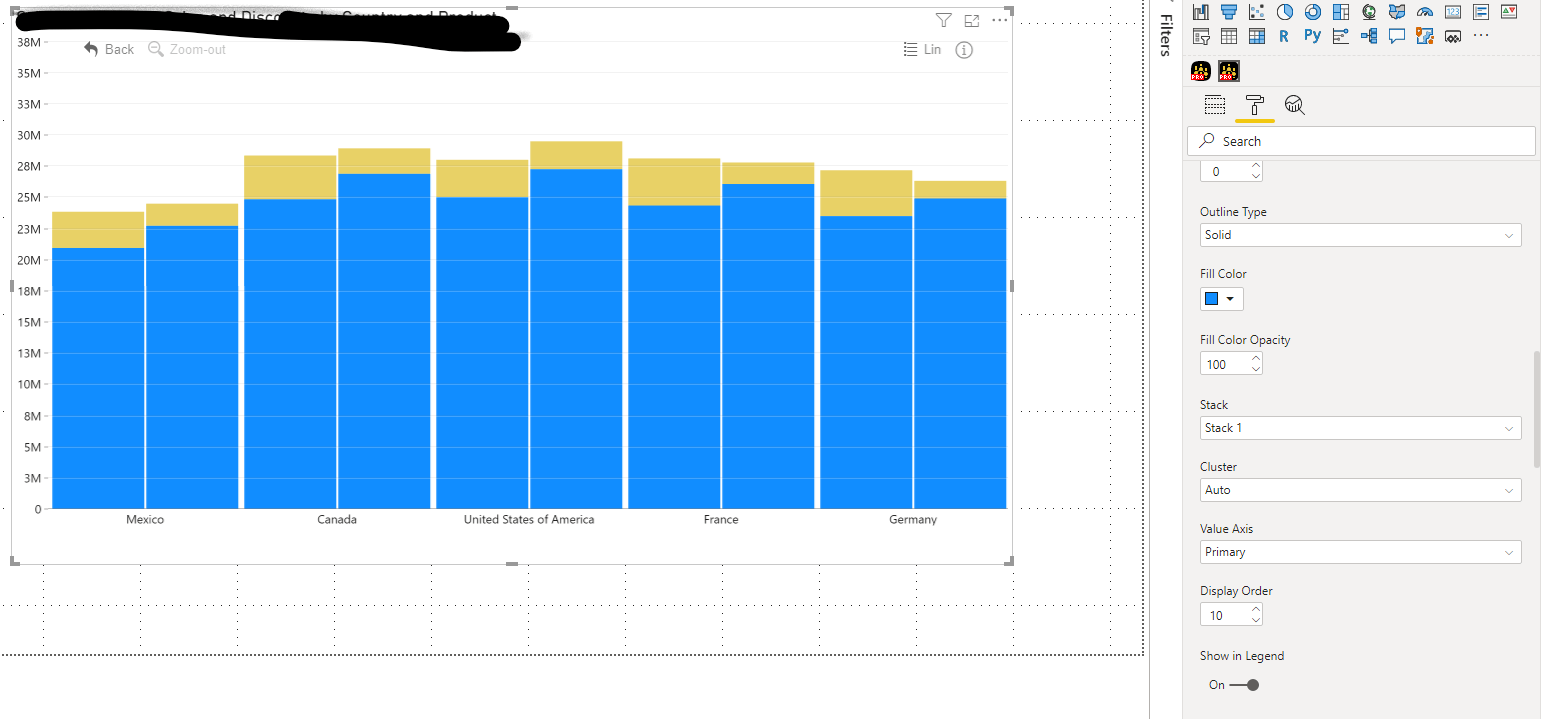This screenshot has width=1541, height=719.
Task: Choose the scatter chart visual
Action: tap(1257, 12)
